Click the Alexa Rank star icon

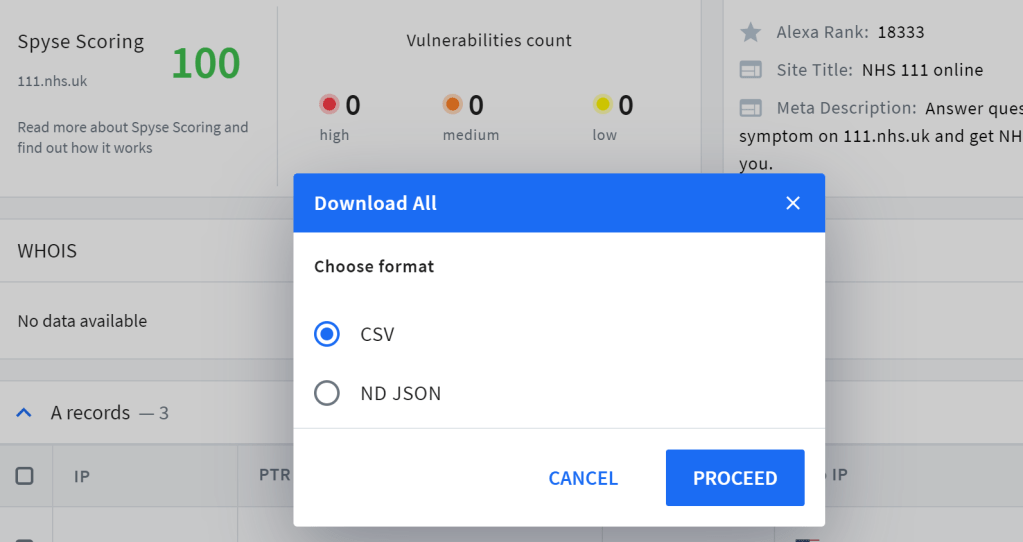pyautogui.click(x=750, y=32)
